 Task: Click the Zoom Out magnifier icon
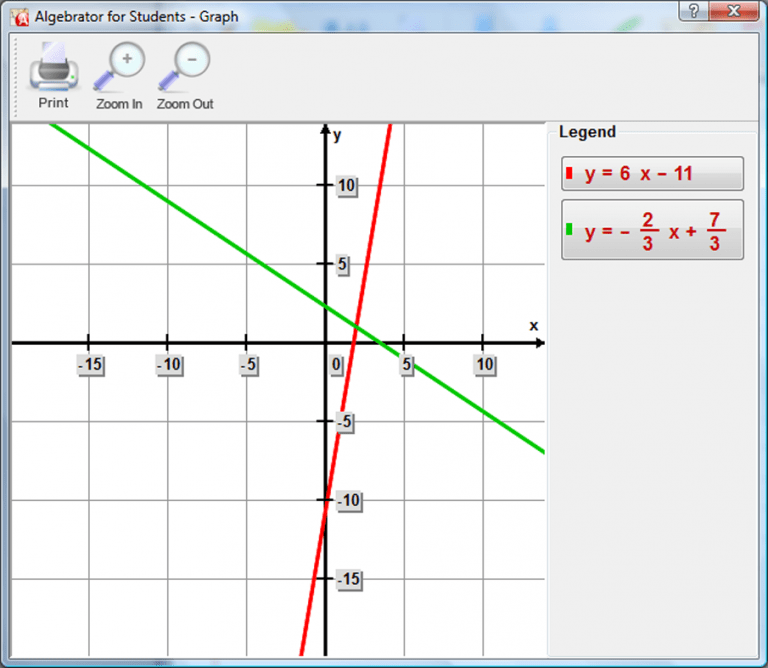point(184,67)
